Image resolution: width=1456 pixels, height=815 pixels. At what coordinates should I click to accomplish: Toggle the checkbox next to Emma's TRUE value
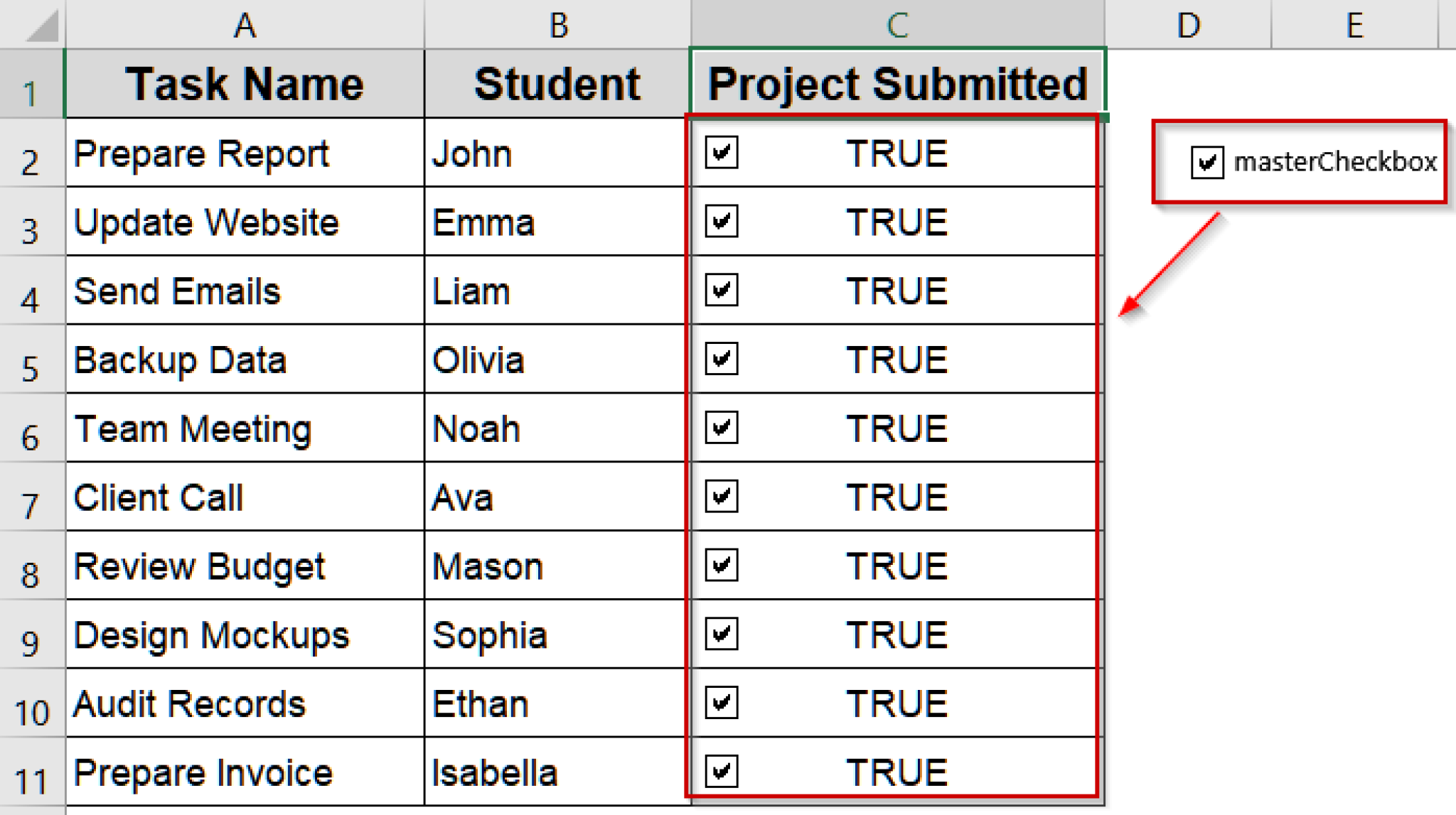723,221
